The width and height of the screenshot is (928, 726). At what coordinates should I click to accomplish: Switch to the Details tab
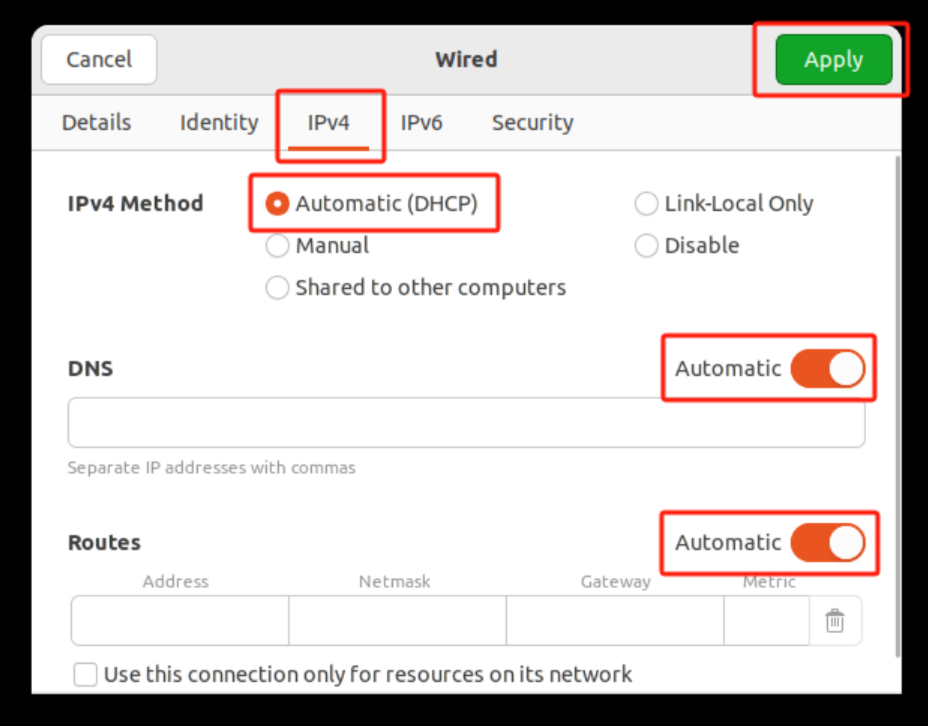pos(96,123)
